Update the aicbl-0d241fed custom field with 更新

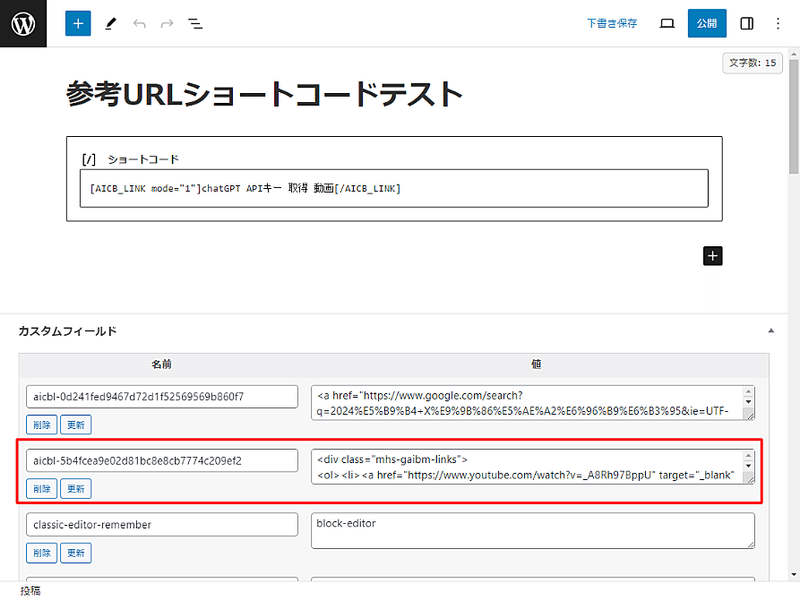pyautogui.click(x=76, y=424)
